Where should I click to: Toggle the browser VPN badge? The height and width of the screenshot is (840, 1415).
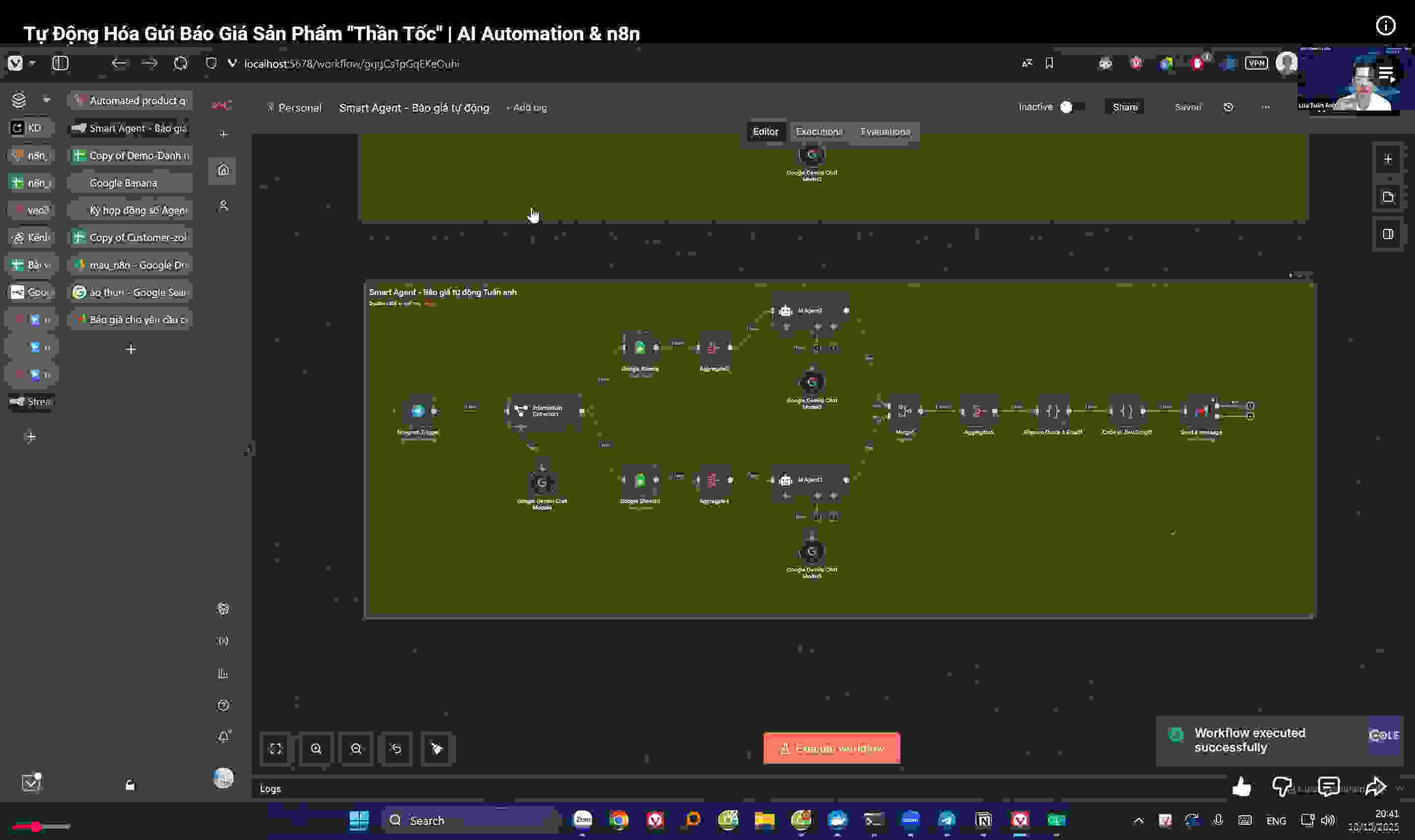(1256, 63)
